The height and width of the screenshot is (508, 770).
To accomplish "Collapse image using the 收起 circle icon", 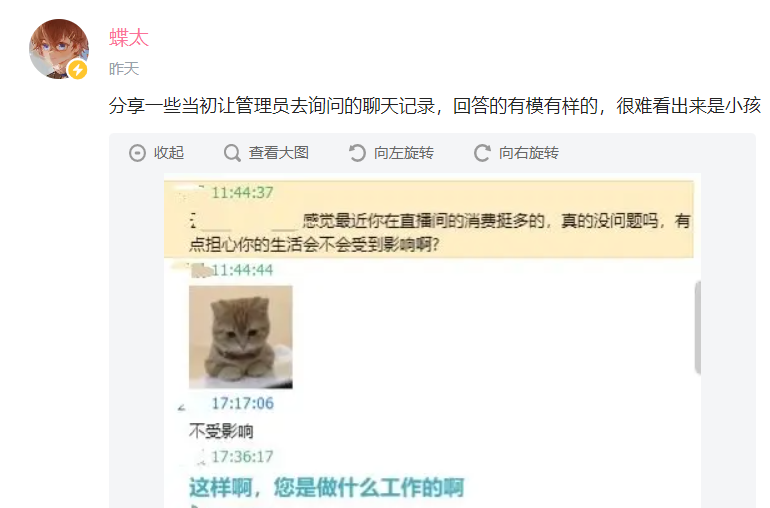I will (138, 153).
